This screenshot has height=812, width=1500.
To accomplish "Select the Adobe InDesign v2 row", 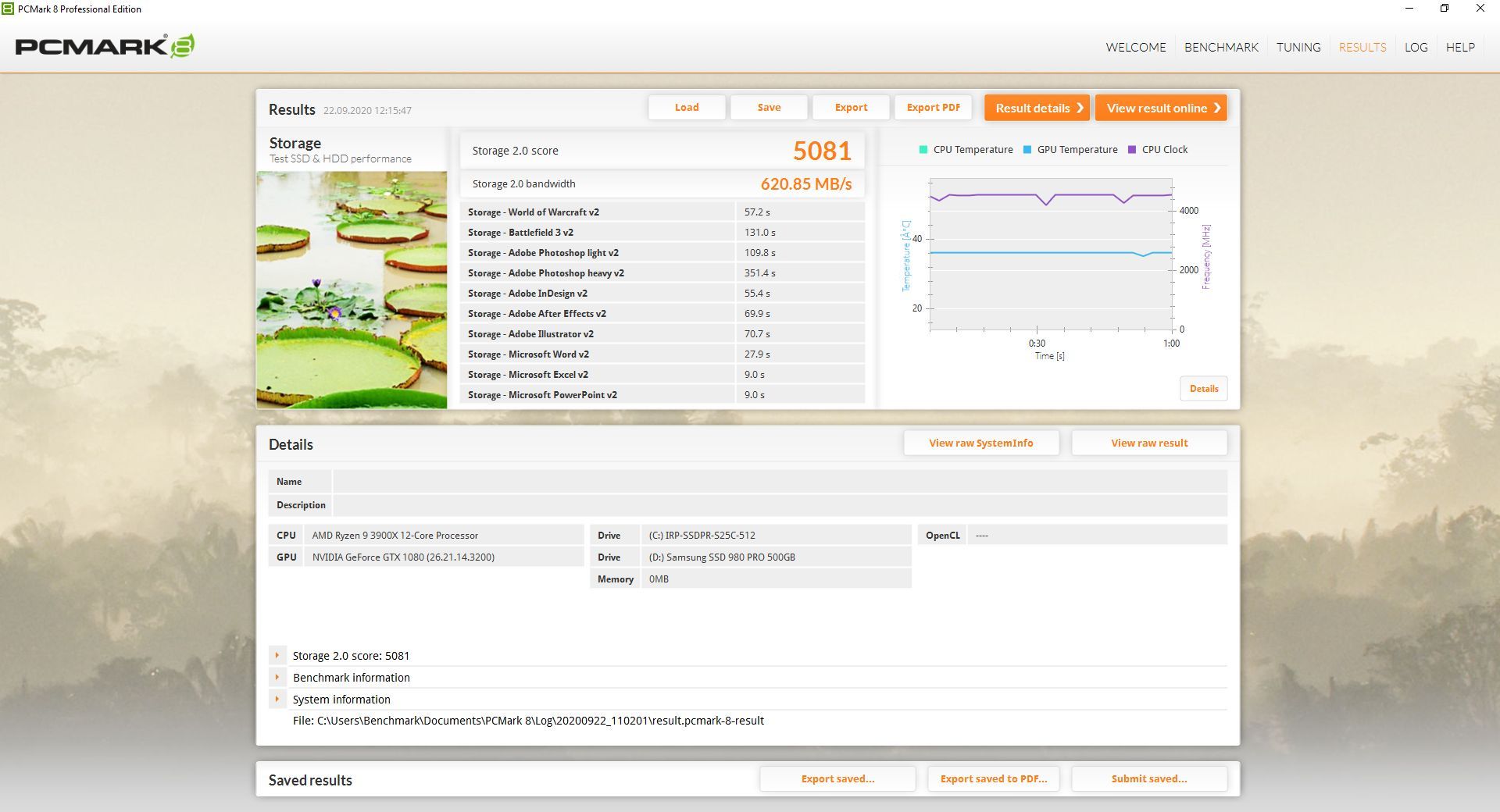I will click(x=662, y=293).
